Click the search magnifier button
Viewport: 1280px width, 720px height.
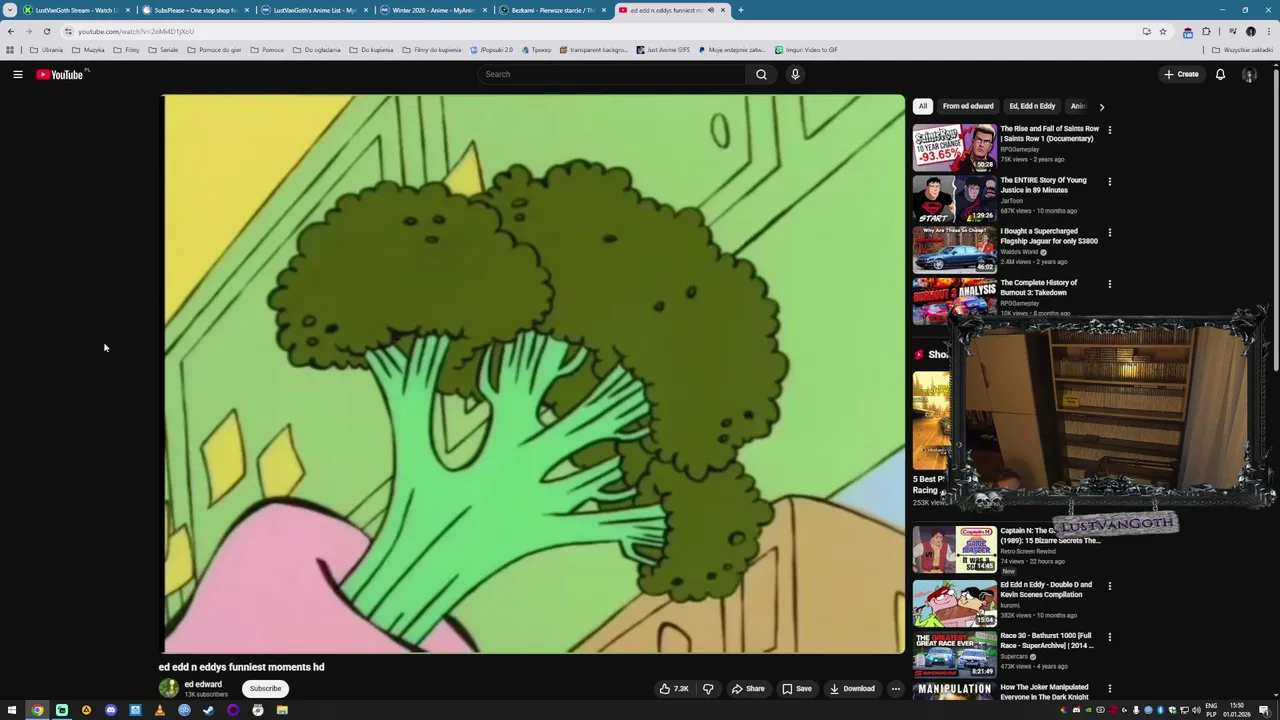[761, 74]
